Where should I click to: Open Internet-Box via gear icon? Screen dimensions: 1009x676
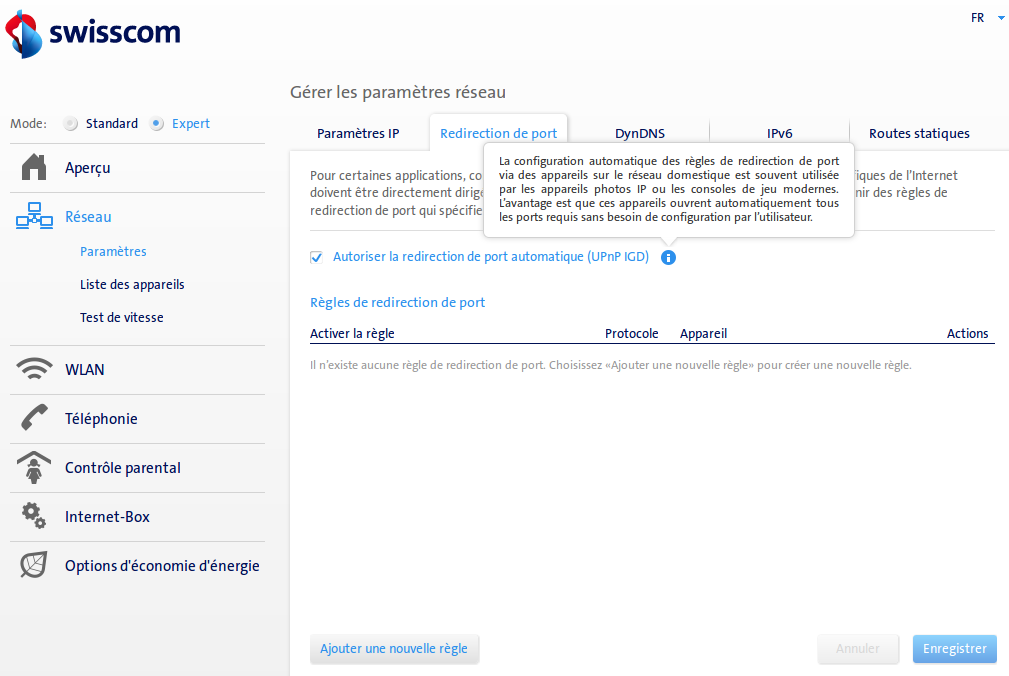click(33, 516)
